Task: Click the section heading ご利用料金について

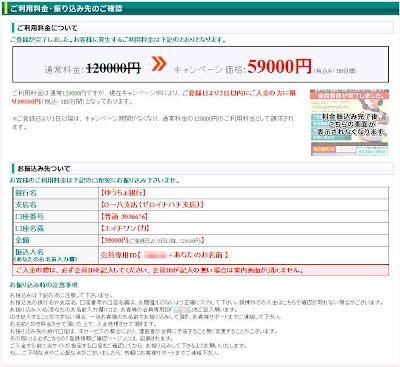Action: (x=47, y=28)
